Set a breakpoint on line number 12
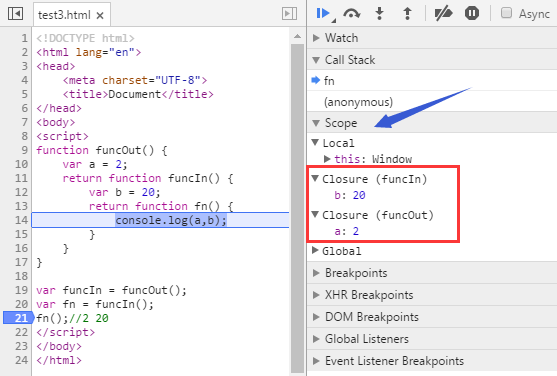 21,192
